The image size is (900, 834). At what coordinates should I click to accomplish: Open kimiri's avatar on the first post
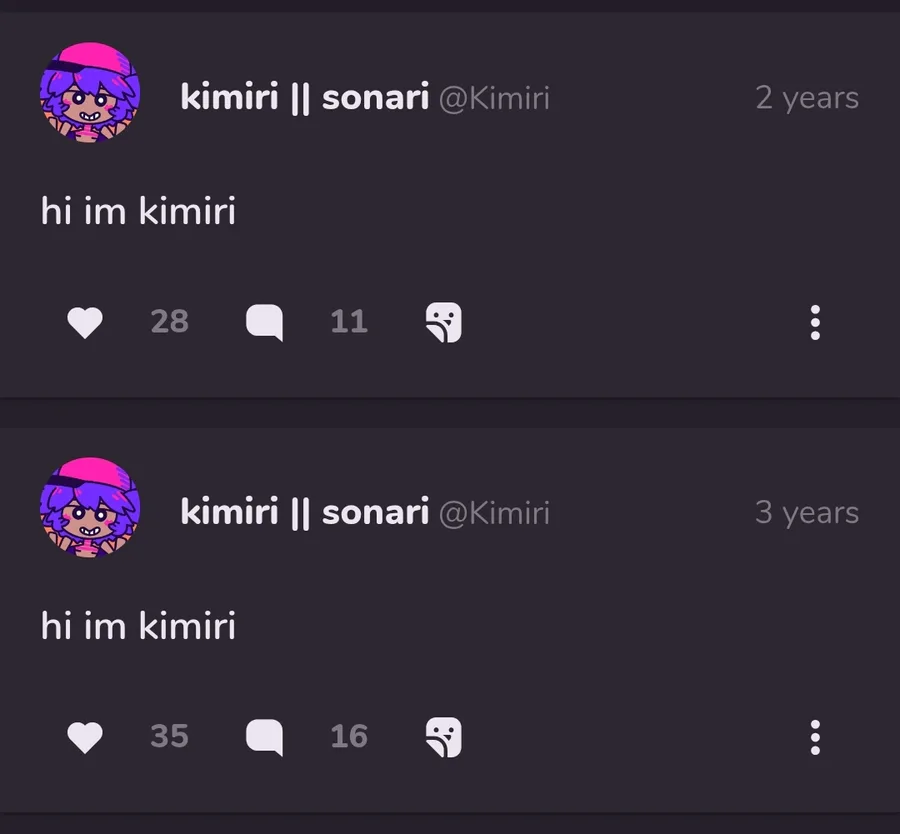[x=90, y=92]
